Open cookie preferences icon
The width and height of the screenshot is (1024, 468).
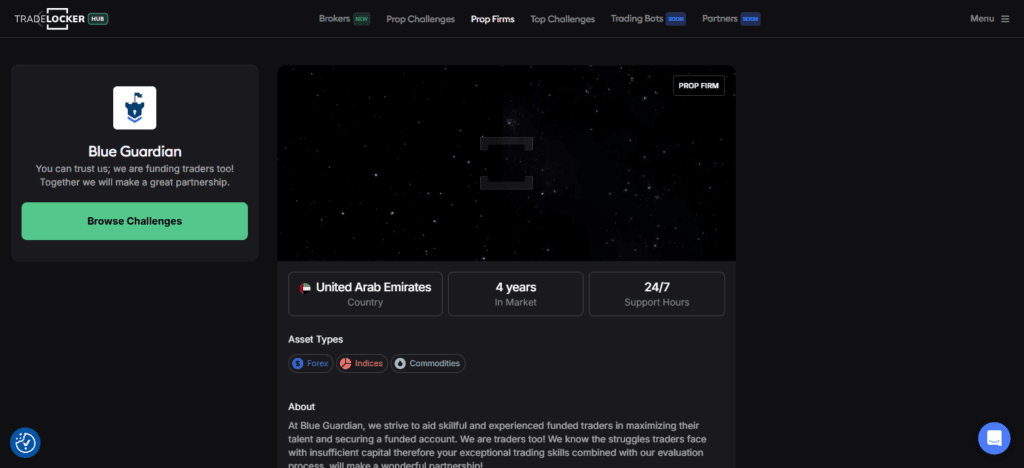[25, 443]
